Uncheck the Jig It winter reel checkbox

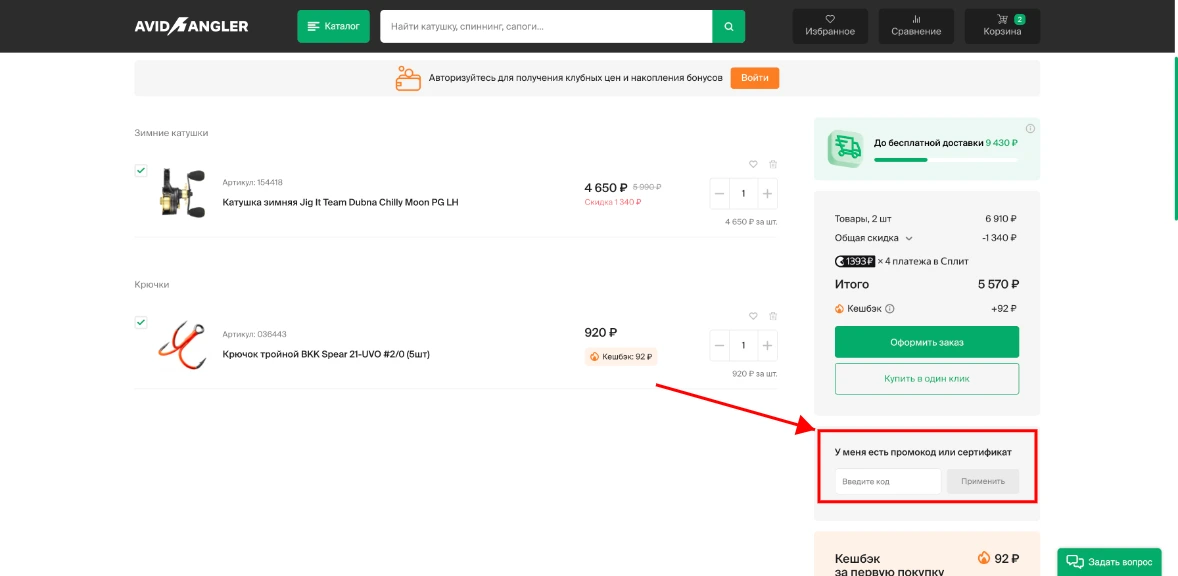point(141,169)
